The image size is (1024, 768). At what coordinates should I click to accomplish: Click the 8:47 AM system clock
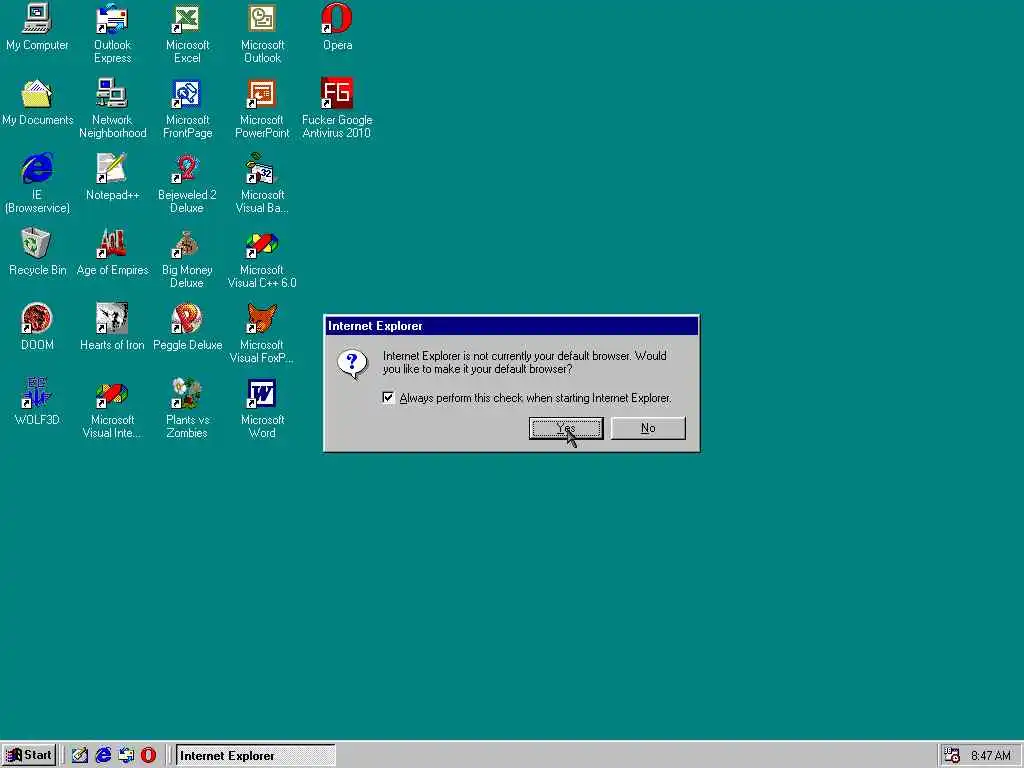click(x=991, y=756)
